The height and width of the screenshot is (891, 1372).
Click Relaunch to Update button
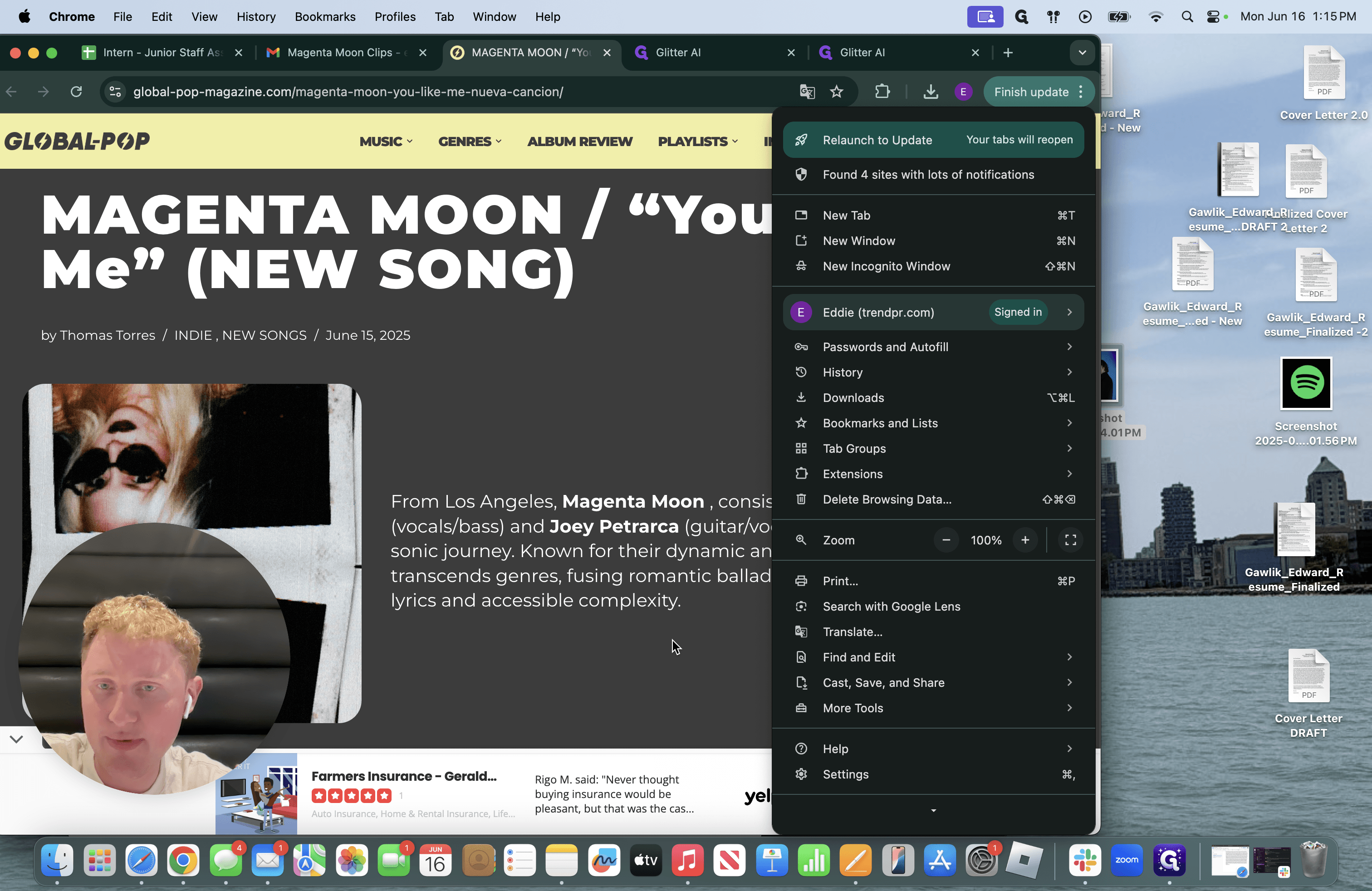(934, 139)
